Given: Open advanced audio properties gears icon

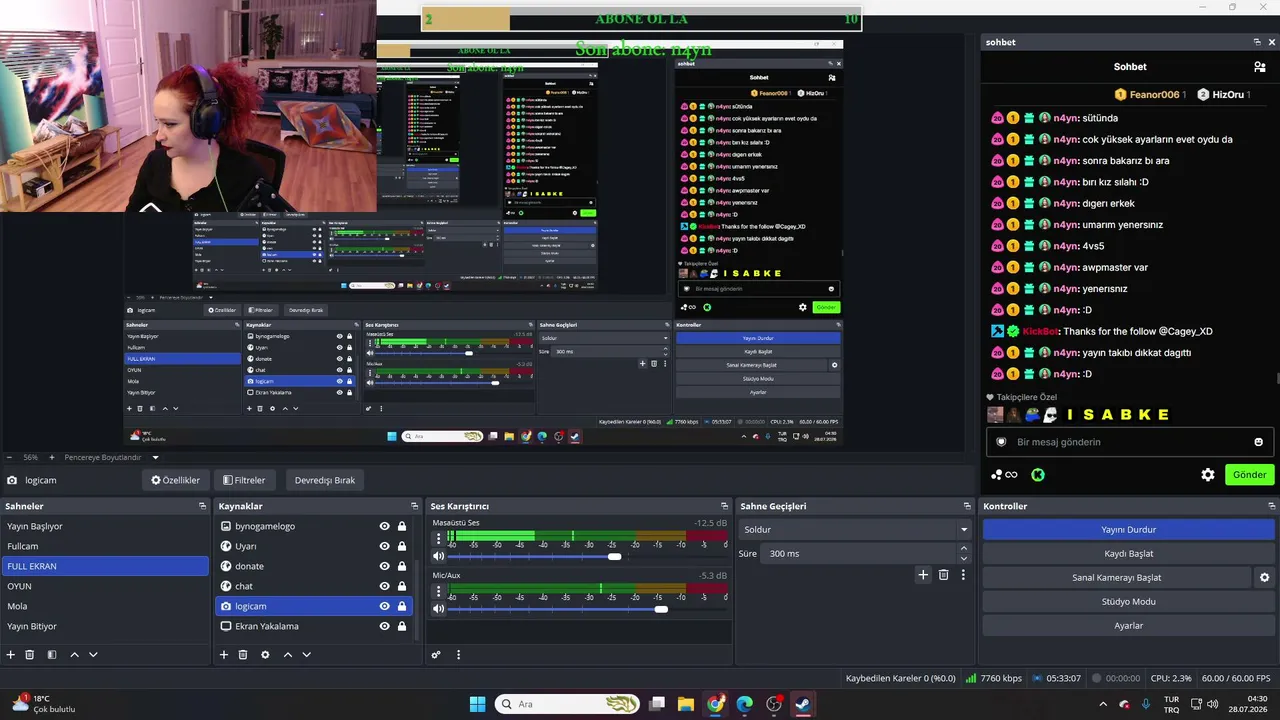Looking at the screenshot, I should pos(436,655).
